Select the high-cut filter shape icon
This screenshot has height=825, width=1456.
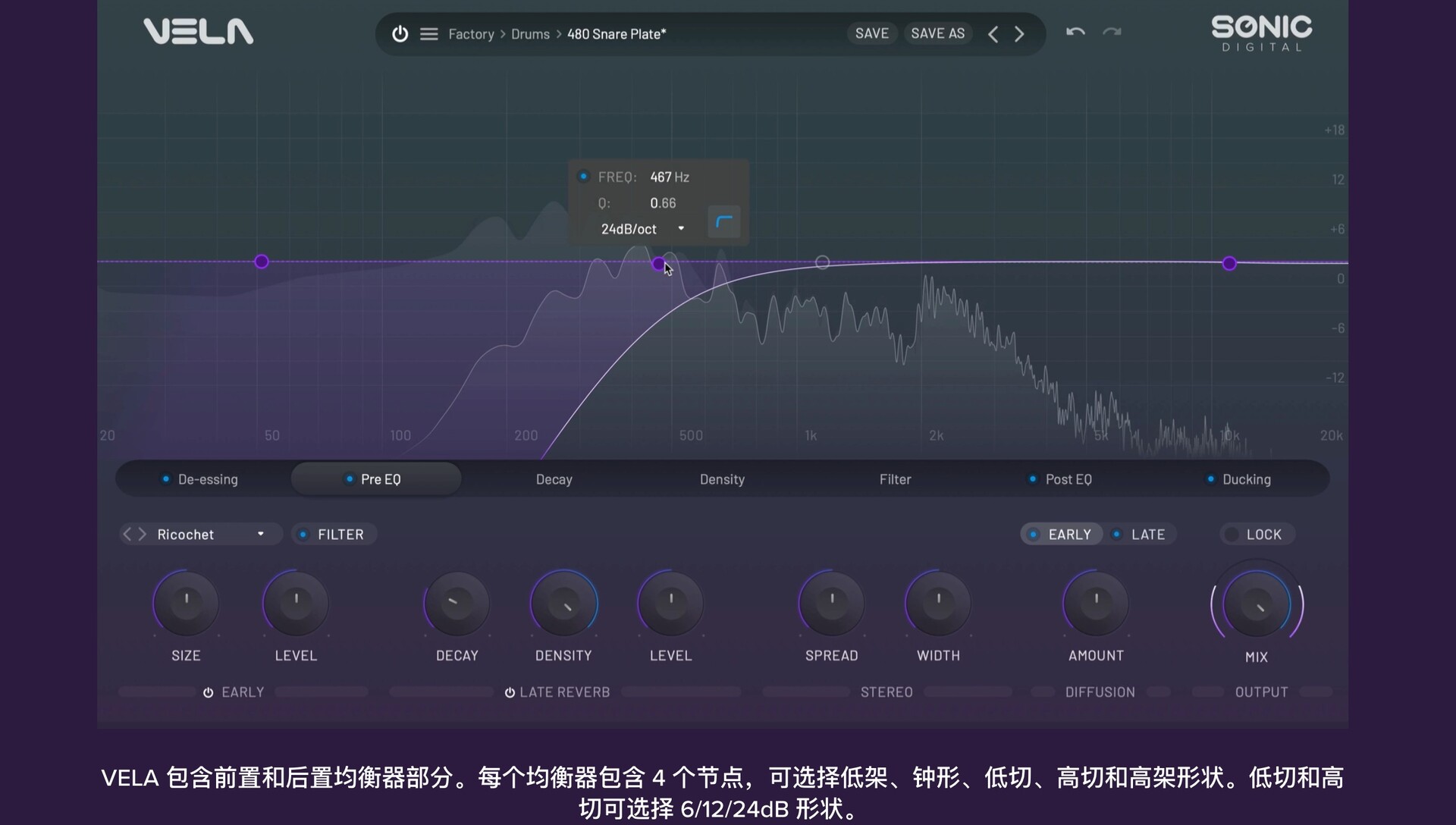pyautogui.click(x=724, y=222)
